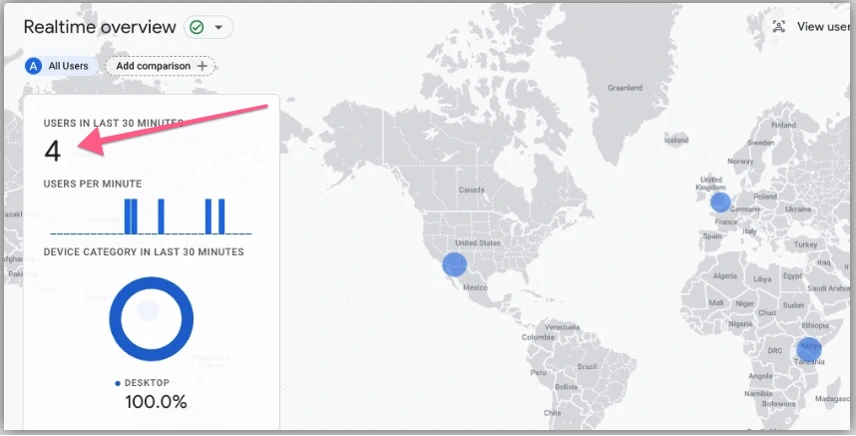The image size is (856, 436).
Task: Click the user bubble over United Kingdom
Action: 720,202
